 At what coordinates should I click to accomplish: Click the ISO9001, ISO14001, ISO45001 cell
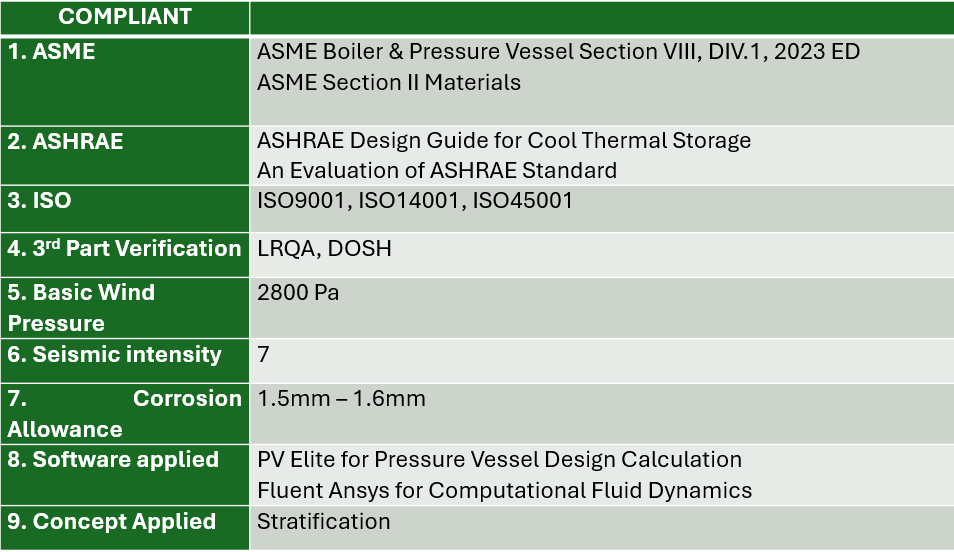tap(601, 209)
